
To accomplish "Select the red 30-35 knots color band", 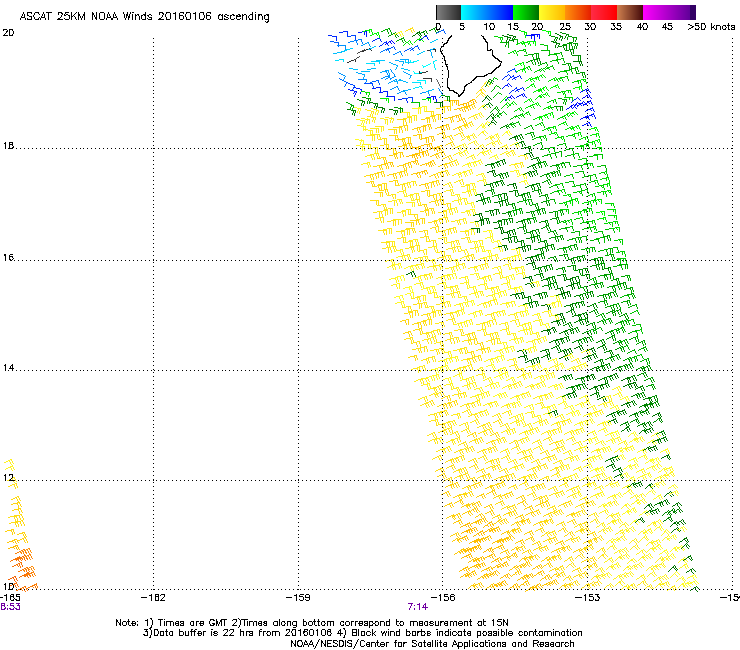I will 604,12.
